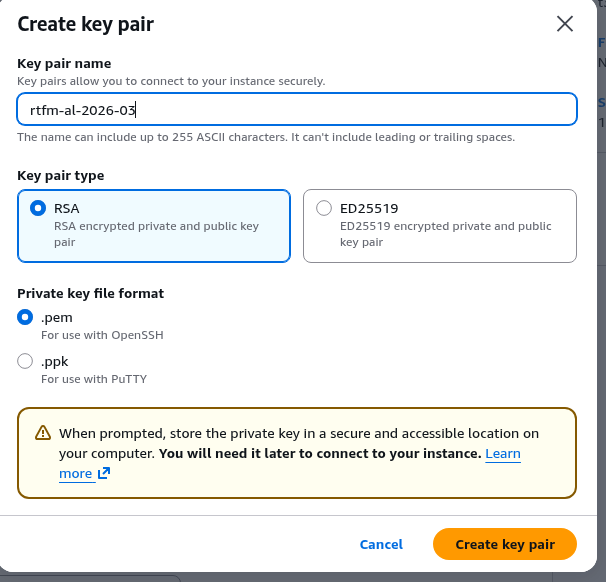This screenshot has width=606, height=582.
Task: Focus the Key pair name text field
Action: (x=296, y=109)
